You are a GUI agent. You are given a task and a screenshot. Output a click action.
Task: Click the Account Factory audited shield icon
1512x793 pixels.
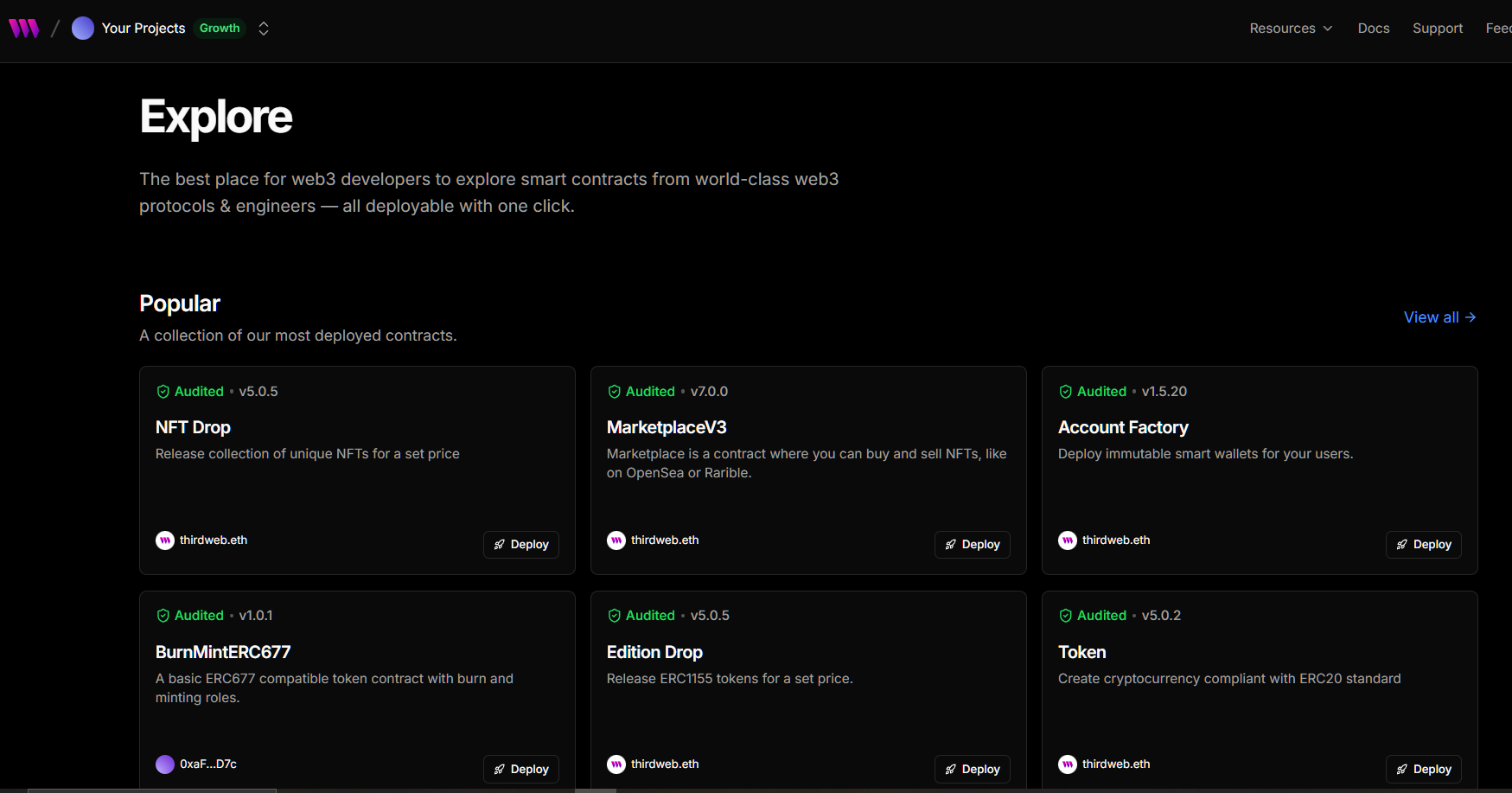(x=1066, y=392)
